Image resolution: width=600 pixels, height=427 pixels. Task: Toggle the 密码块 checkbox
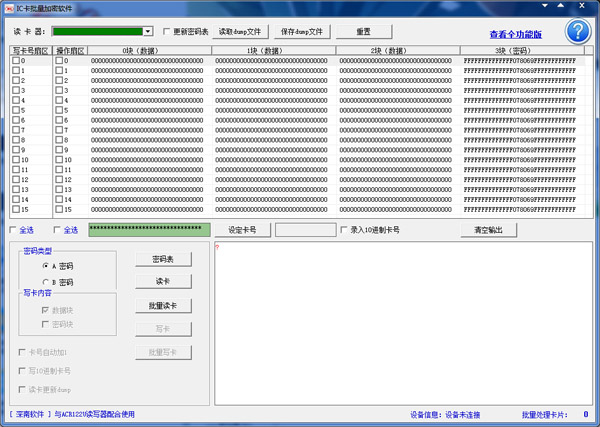tap(45, 324)
